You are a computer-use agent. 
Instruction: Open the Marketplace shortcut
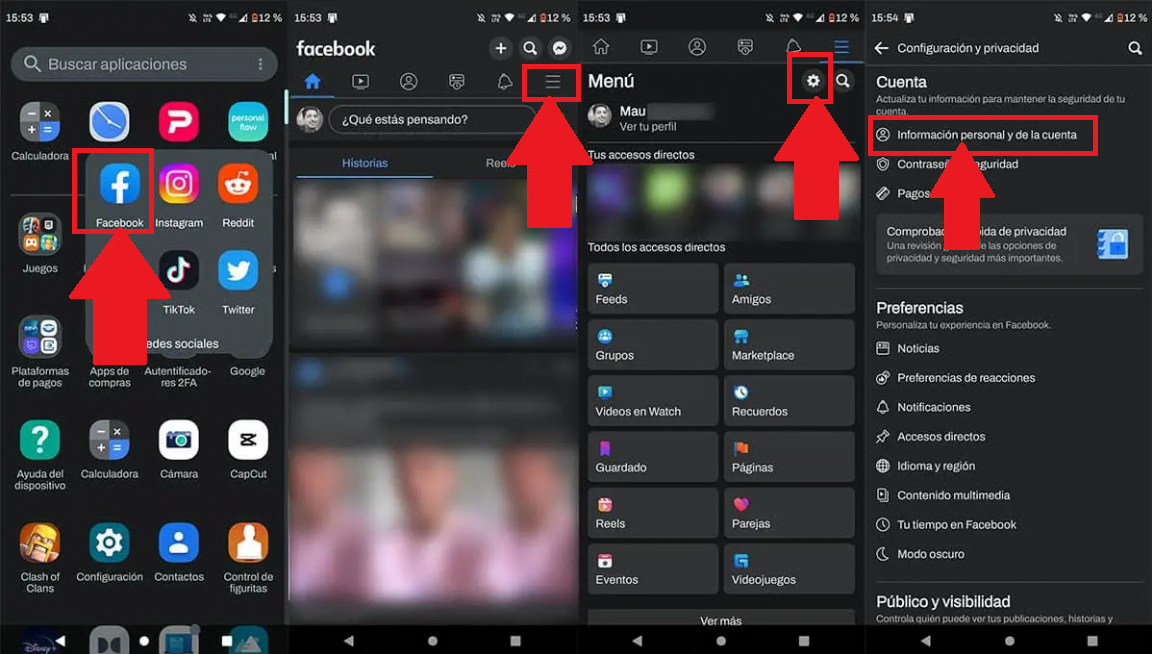pos(789,344)
